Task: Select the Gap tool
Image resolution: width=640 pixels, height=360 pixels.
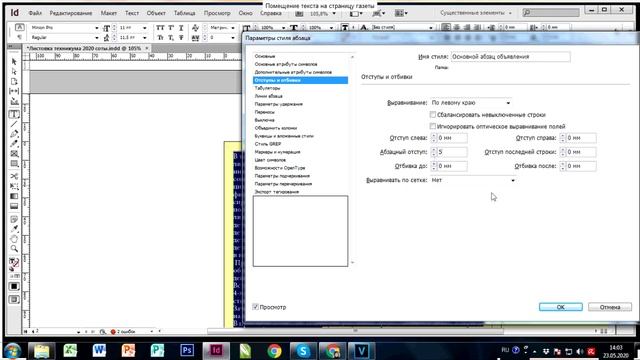Action: pos(14,91)
